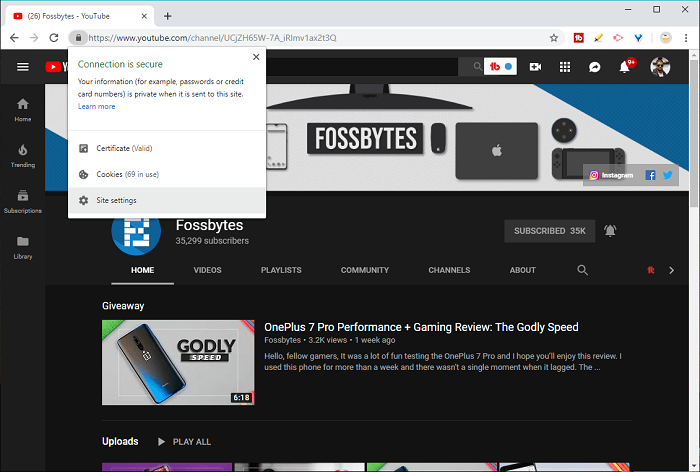The height and width of the screenshot is (472, 700).
Task: Click the padlock icon in address bar
Action: (76, 38)
